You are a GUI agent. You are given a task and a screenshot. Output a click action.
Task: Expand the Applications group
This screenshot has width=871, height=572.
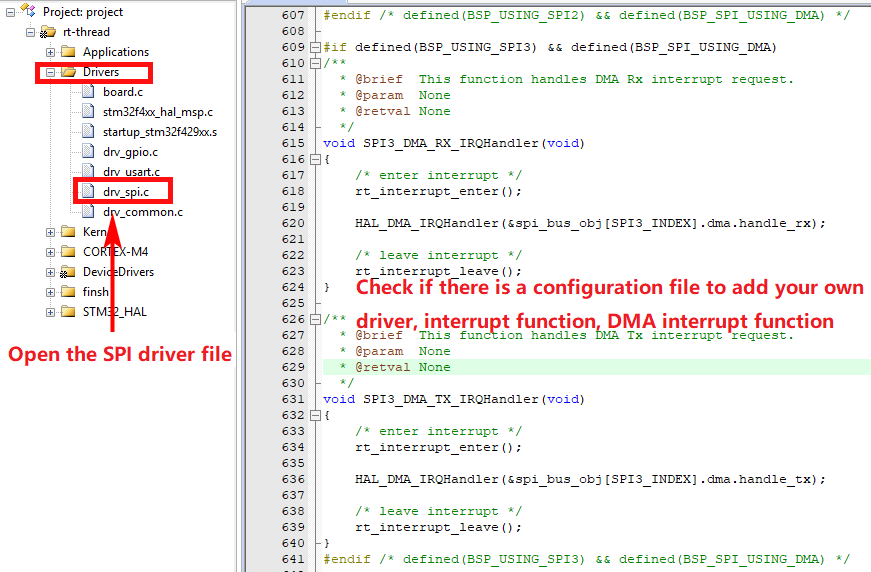(50, 52)
